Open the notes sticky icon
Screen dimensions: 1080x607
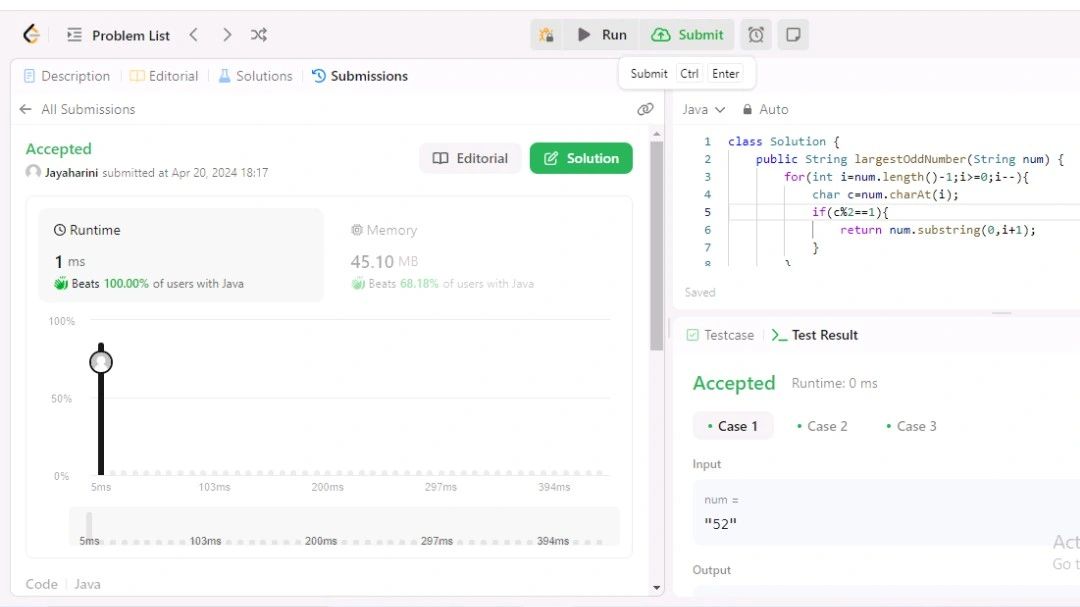pos(793,35)
